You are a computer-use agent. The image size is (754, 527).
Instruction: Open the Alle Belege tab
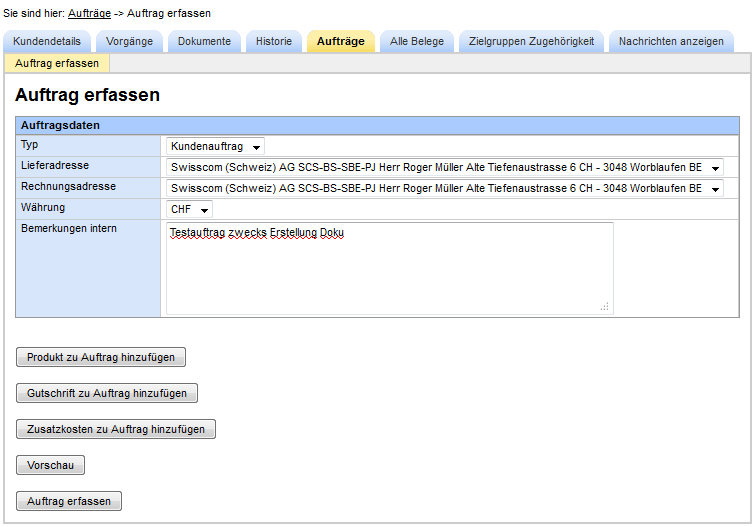click(x=417, y=41)
